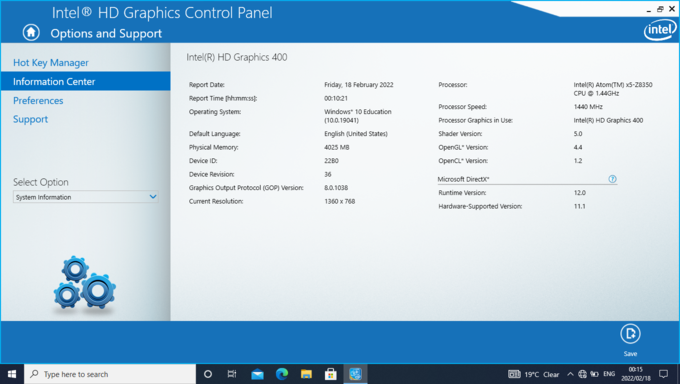Screen dimensions: 680x384
Task: Click the Shader Version value 5.0
Action: [578, 134]
